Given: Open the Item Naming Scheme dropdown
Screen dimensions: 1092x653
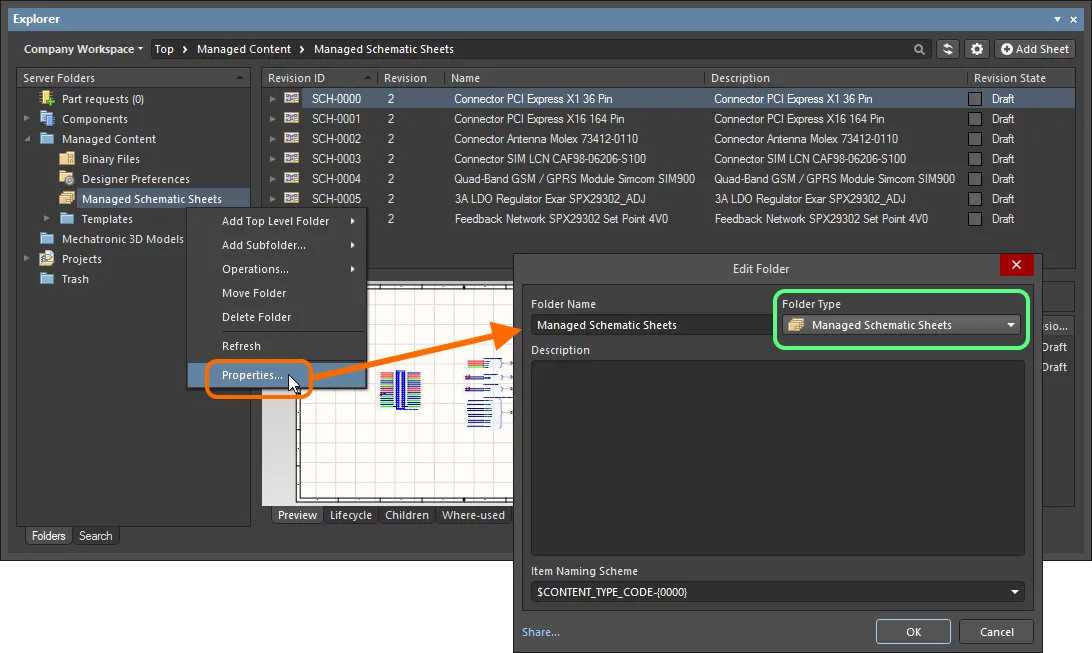Looking at the screenshot, I should pyautogui.click(x=1016, y=592).
